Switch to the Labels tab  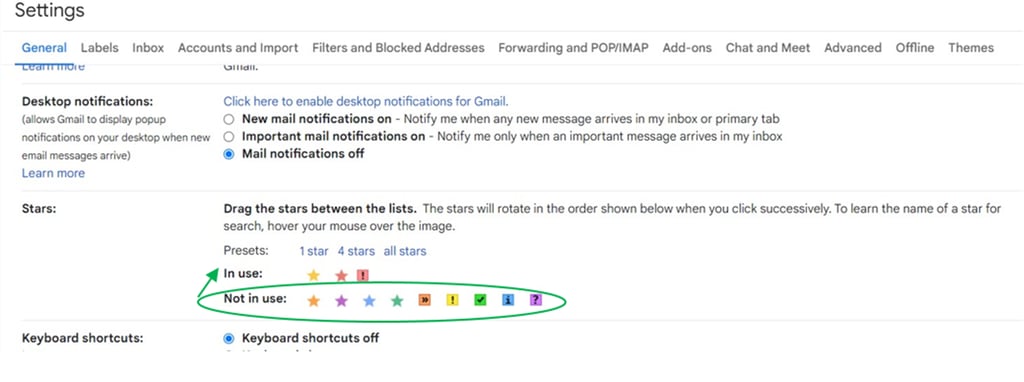pyautogui.click(x=100, y=48)
